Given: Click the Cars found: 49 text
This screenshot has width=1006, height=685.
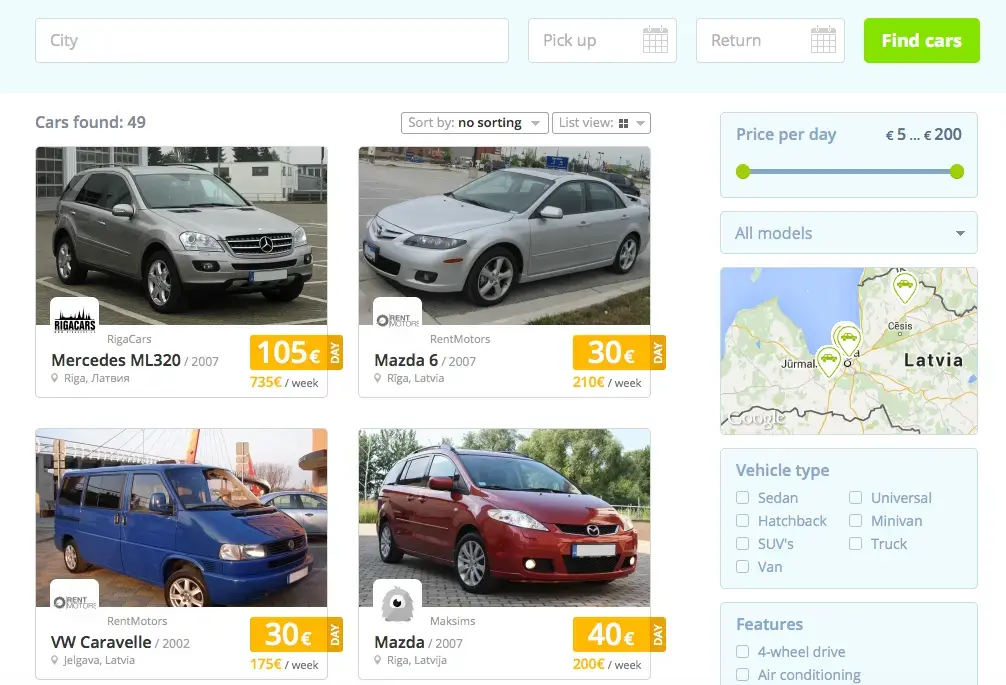Looking at the screenshot, I should pyautogui.click(x=90, y=122).
